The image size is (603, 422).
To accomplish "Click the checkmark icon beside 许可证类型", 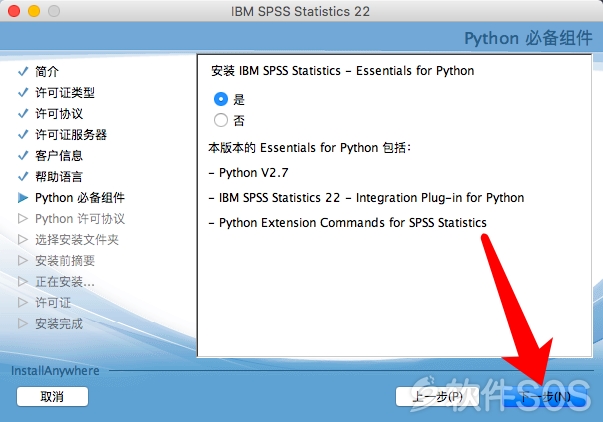I will (x=23, y=92).
